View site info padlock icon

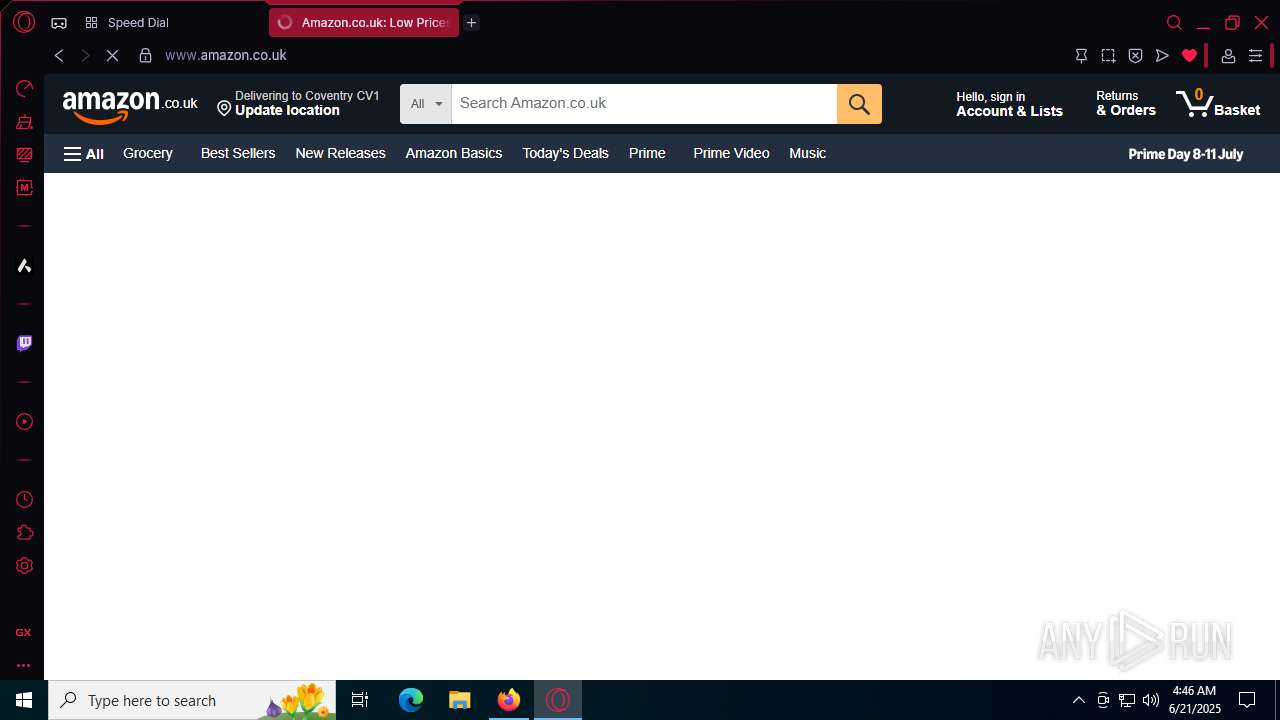145,56
